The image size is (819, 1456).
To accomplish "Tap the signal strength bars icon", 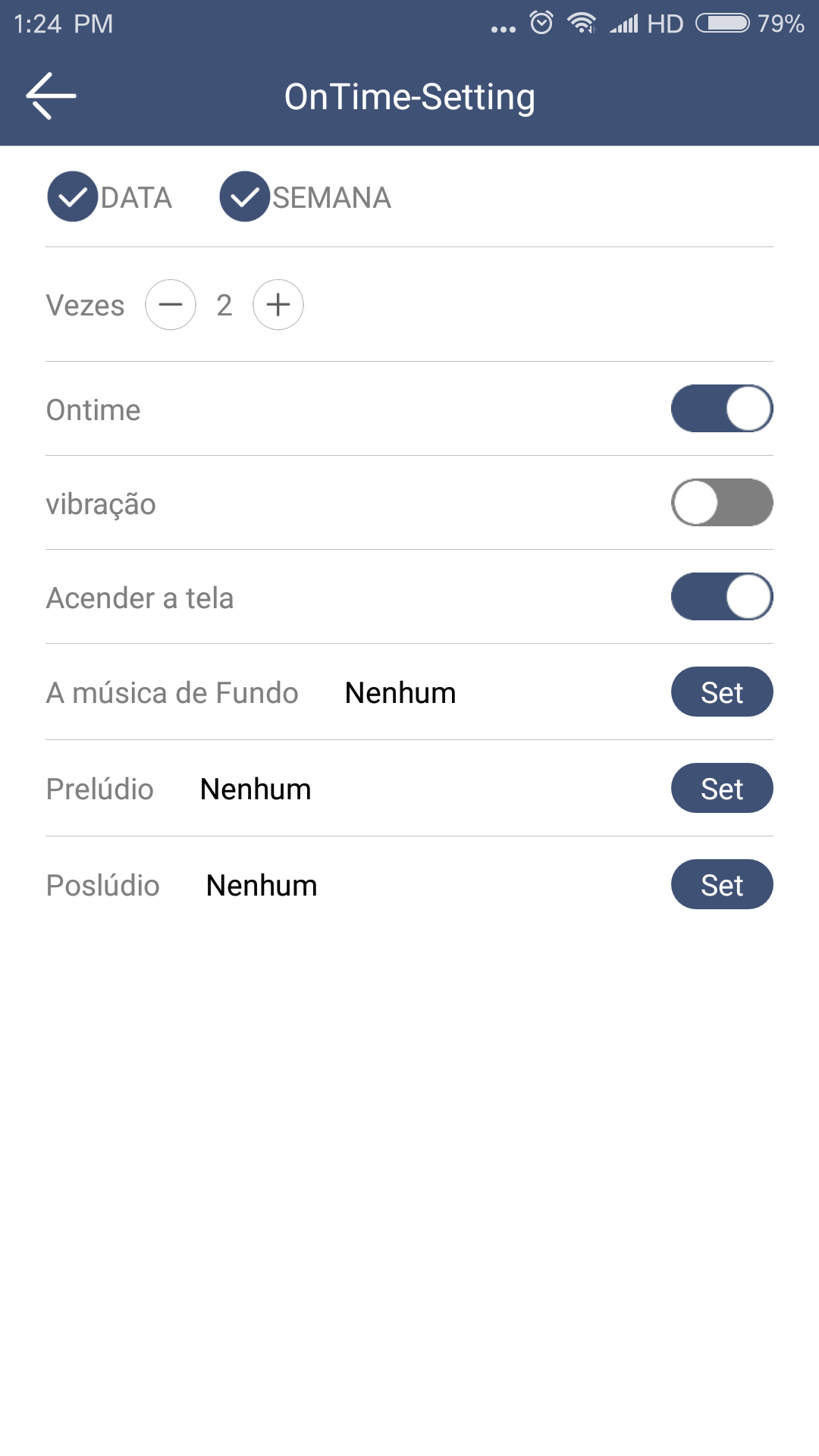I will (x=625, y=24).
